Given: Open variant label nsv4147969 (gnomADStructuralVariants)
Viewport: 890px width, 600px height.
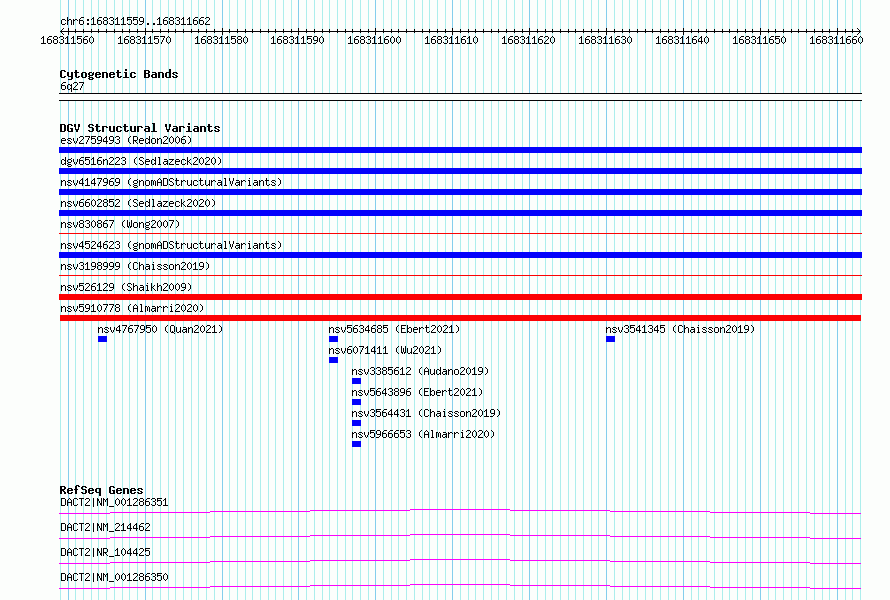Looking at the screenshot, I should 171,182.
